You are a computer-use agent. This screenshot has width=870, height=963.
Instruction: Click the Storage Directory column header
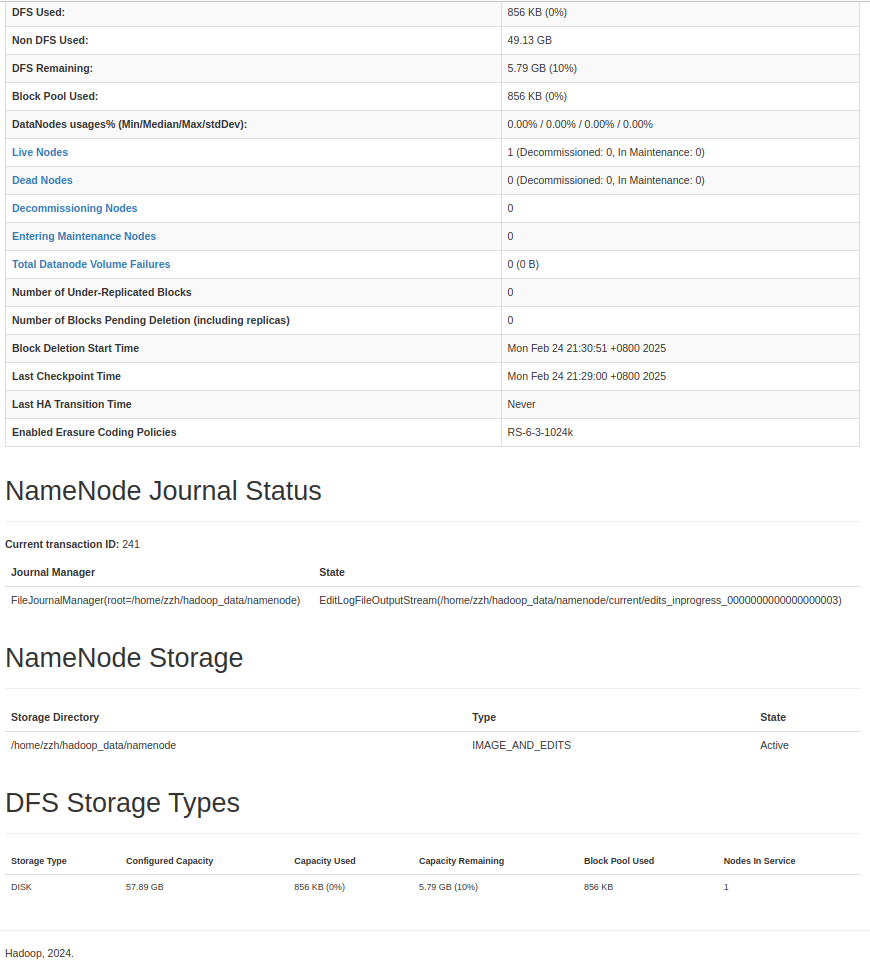pyautogui.click(x=55, y=717)
